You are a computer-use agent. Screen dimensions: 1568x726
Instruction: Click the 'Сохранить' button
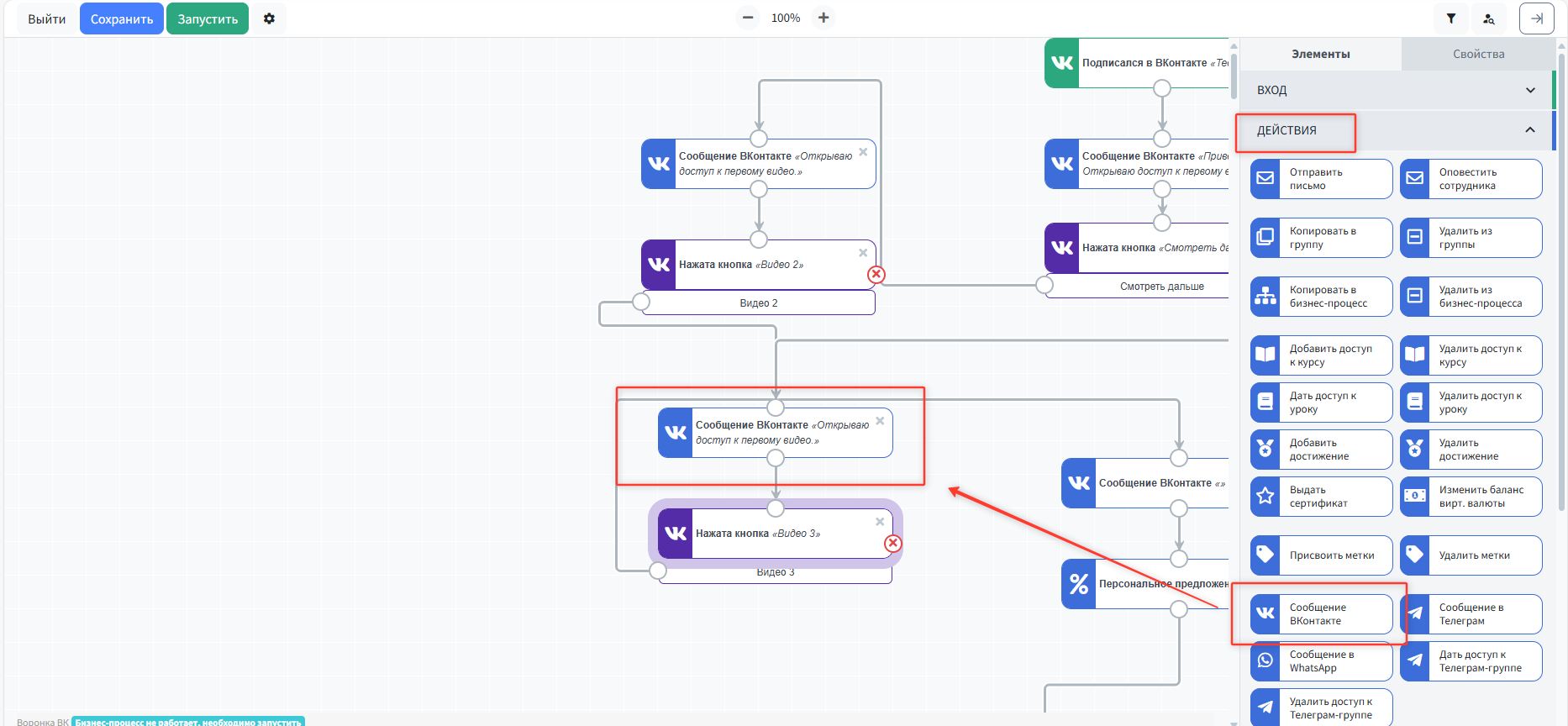pyautogui.click(x=122, y=18)
